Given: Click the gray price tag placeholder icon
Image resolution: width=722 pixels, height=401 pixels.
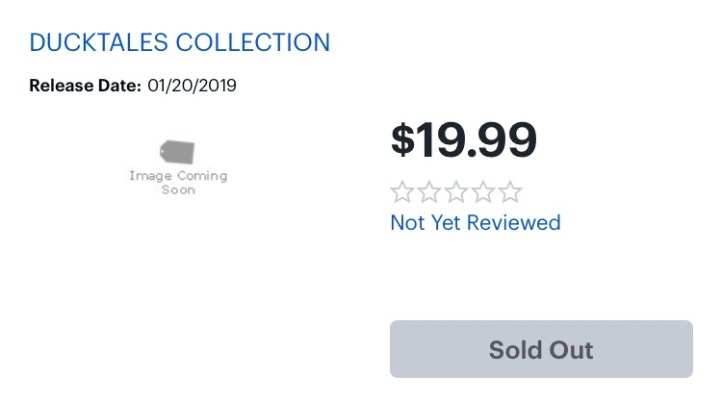Looking at the screenshot, I should (178, 152).
